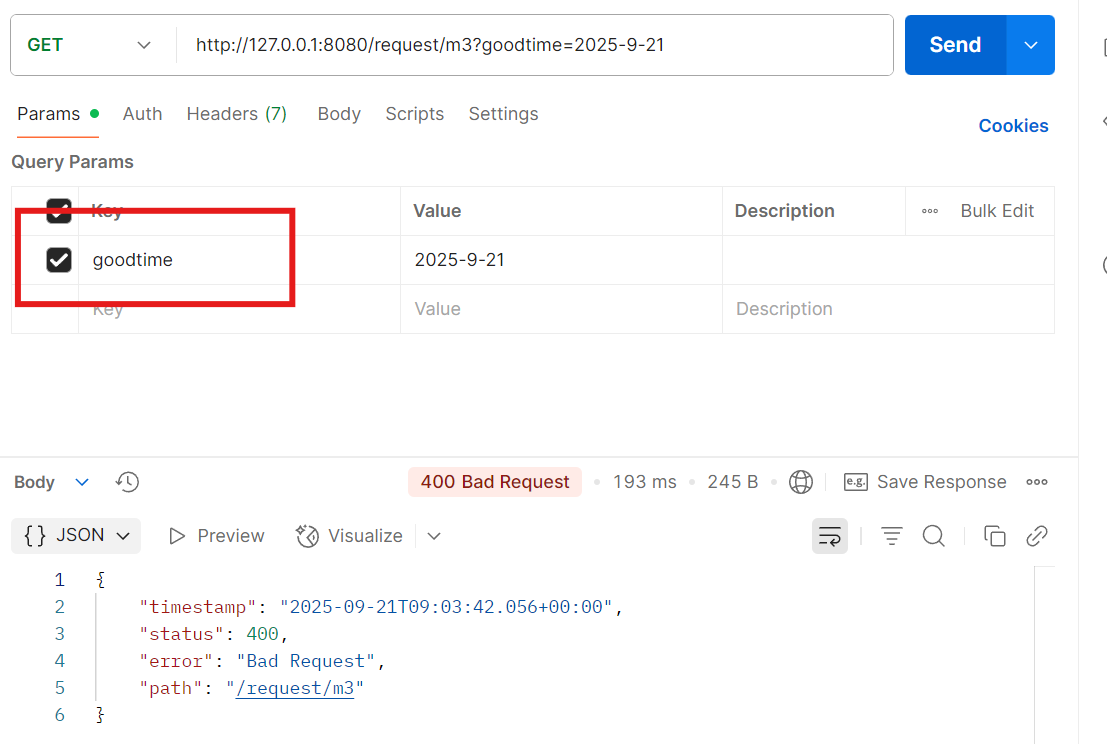
Task: Click the network globe icon
Action: [801, 482]
